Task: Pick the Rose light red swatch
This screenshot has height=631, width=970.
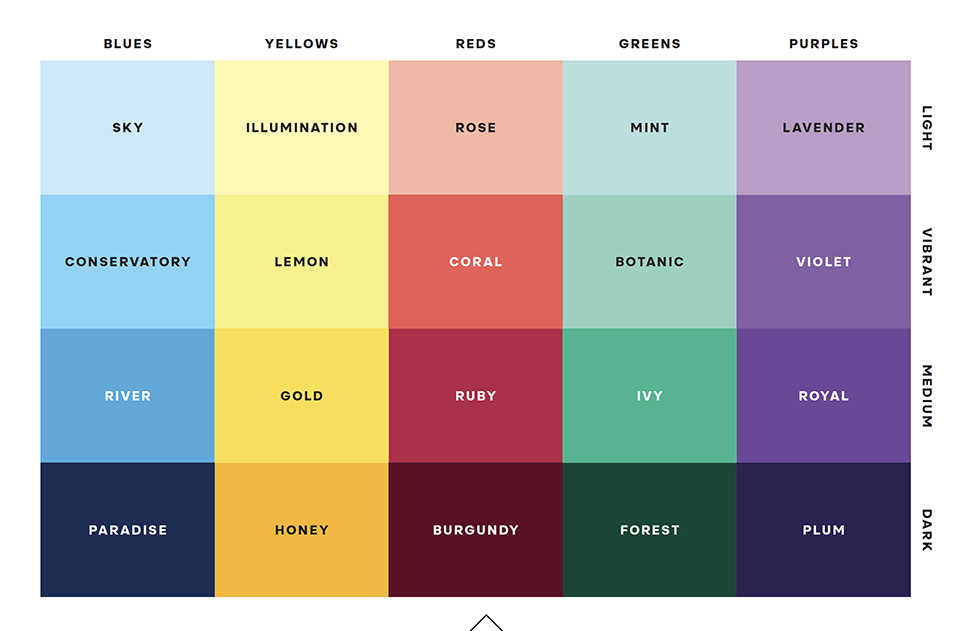Action: coord(475,127)
